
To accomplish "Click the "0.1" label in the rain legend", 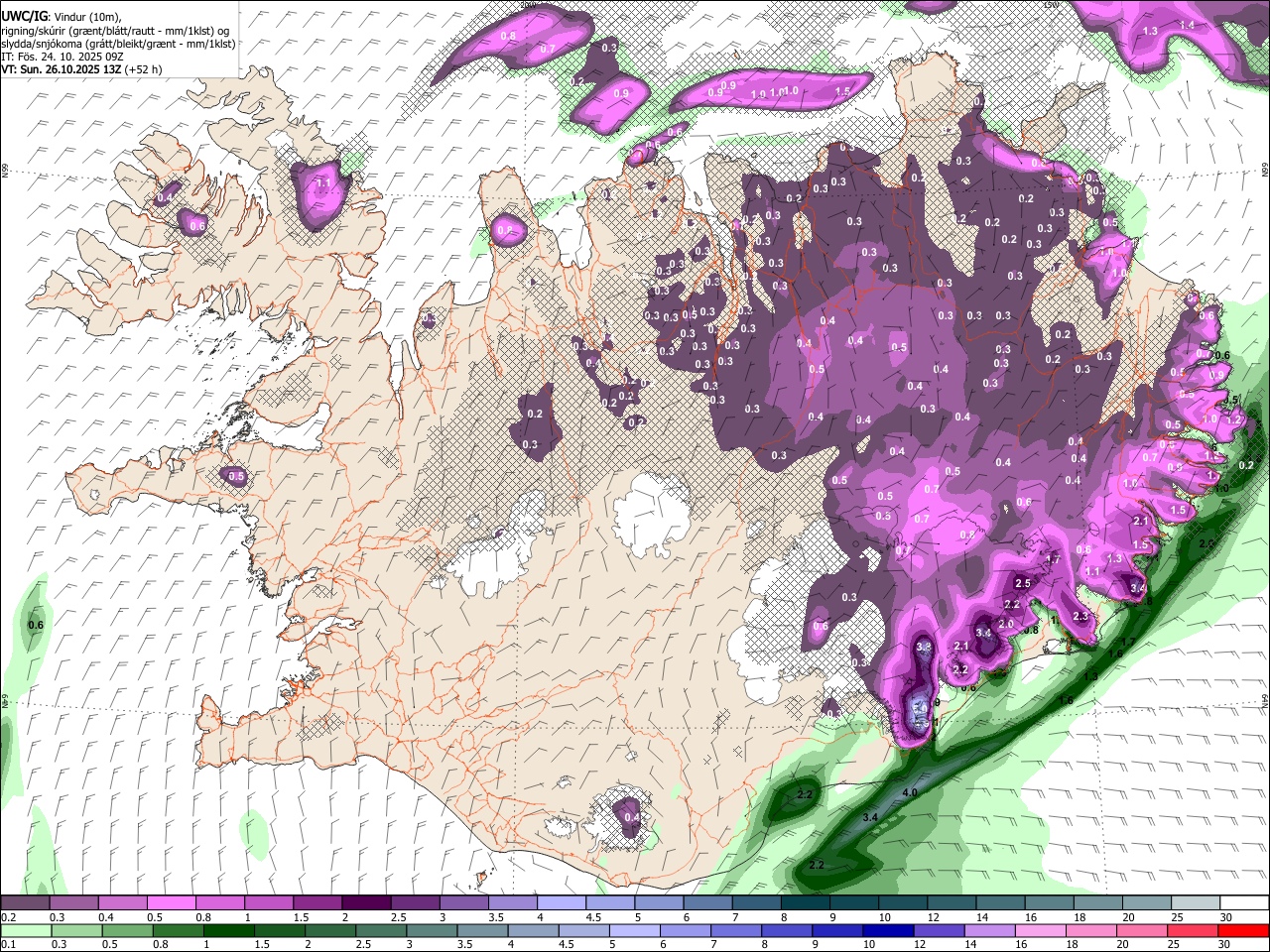I will pyautogui.click(x=8, y=944).
